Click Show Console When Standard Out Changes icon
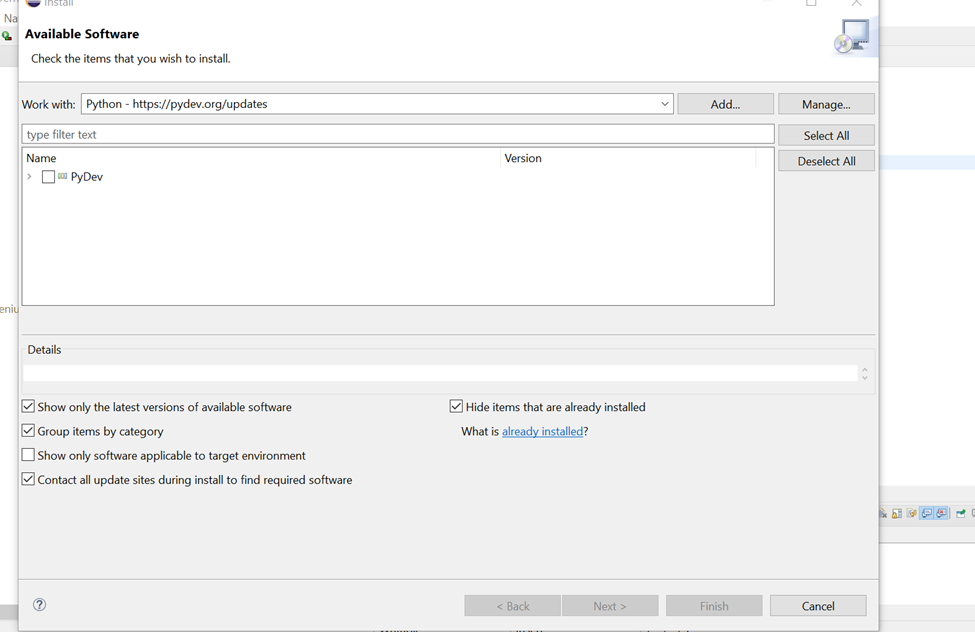 (x=927, y=513)
